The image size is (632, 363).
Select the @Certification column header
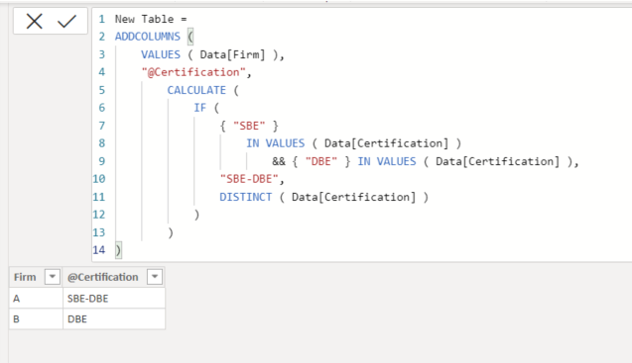(x=114, y=277)
